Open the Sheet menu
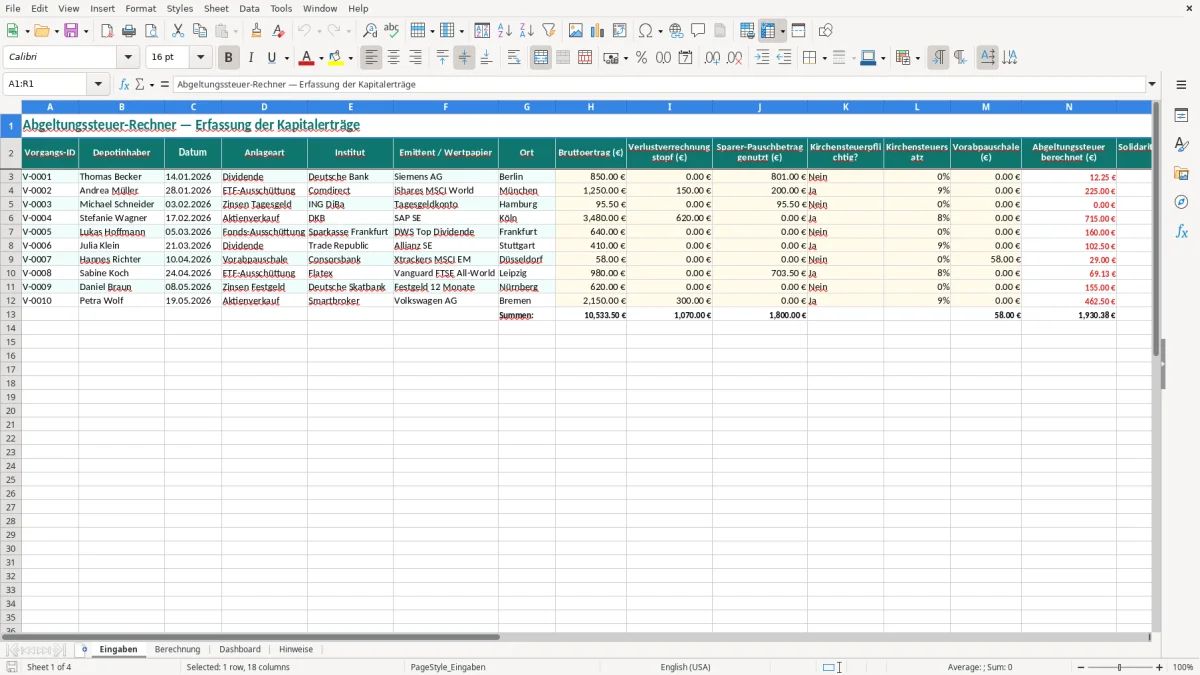The height and width of the screenshot is (675, 1200). [216, 8]
